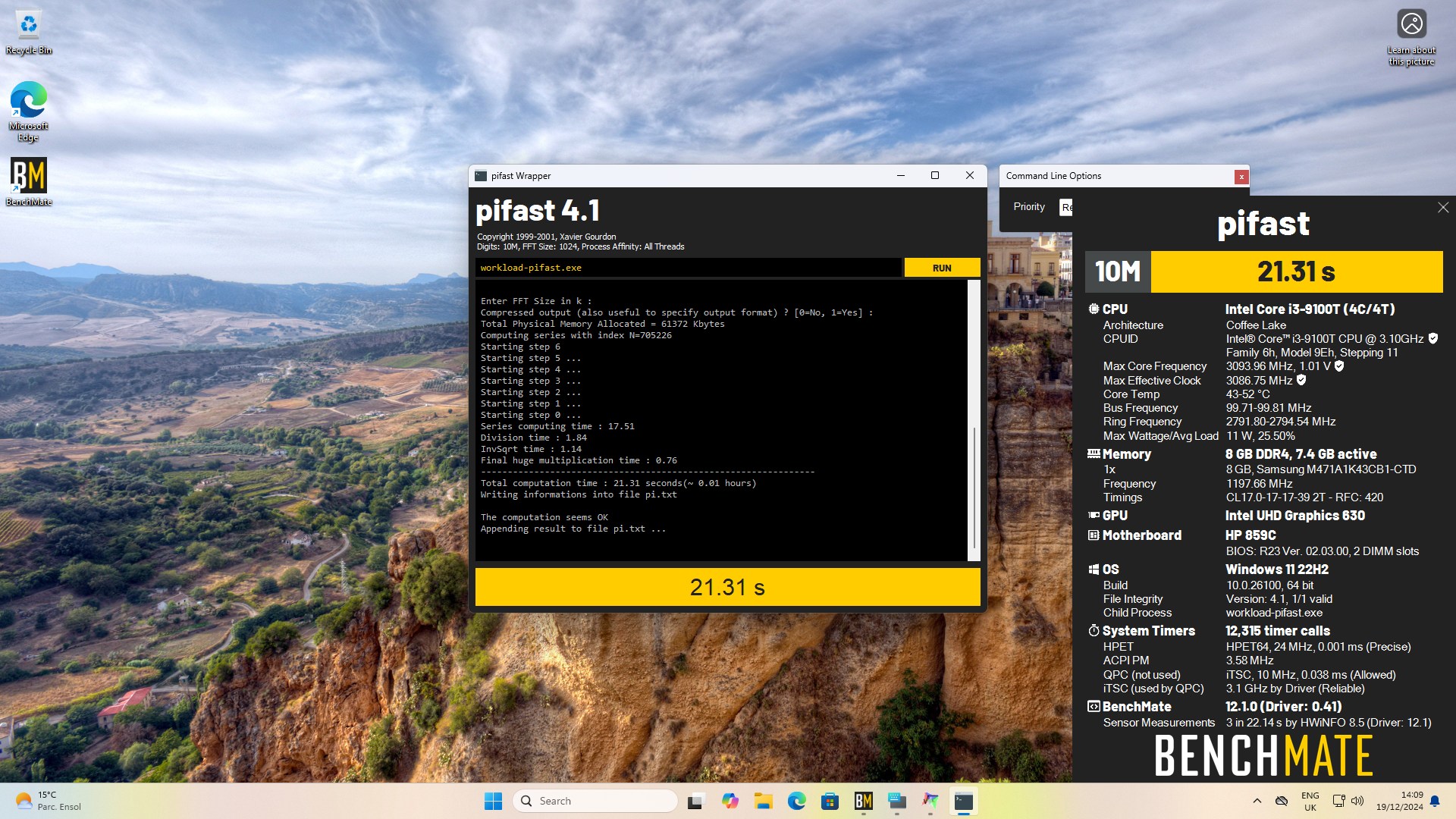The height and width of the screenshot is (819, 1456).
Task: Click the verified shield beside CPUID value
Action: click(1433, 338)
